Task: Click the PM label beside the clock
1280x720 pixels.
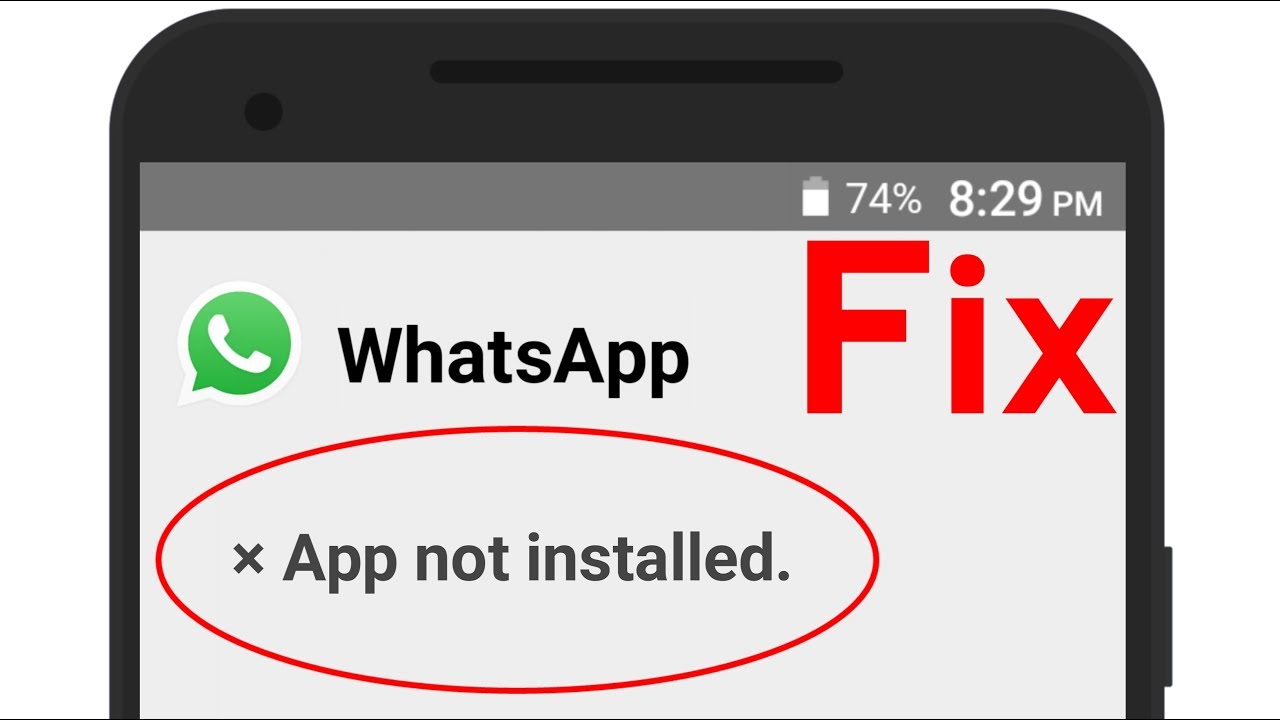Action: (1077, 204)
